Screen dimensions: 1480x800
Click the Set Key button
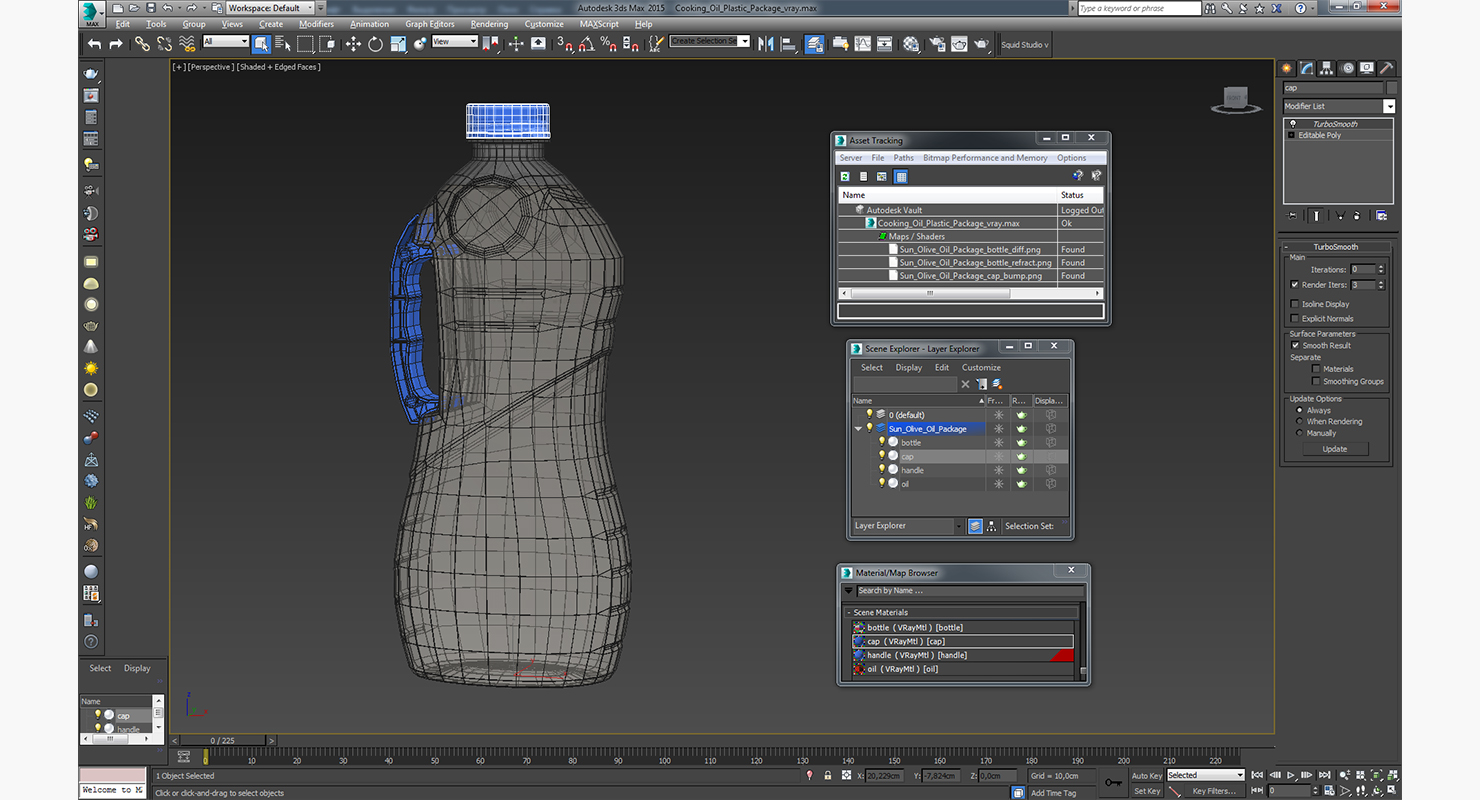1146,791
